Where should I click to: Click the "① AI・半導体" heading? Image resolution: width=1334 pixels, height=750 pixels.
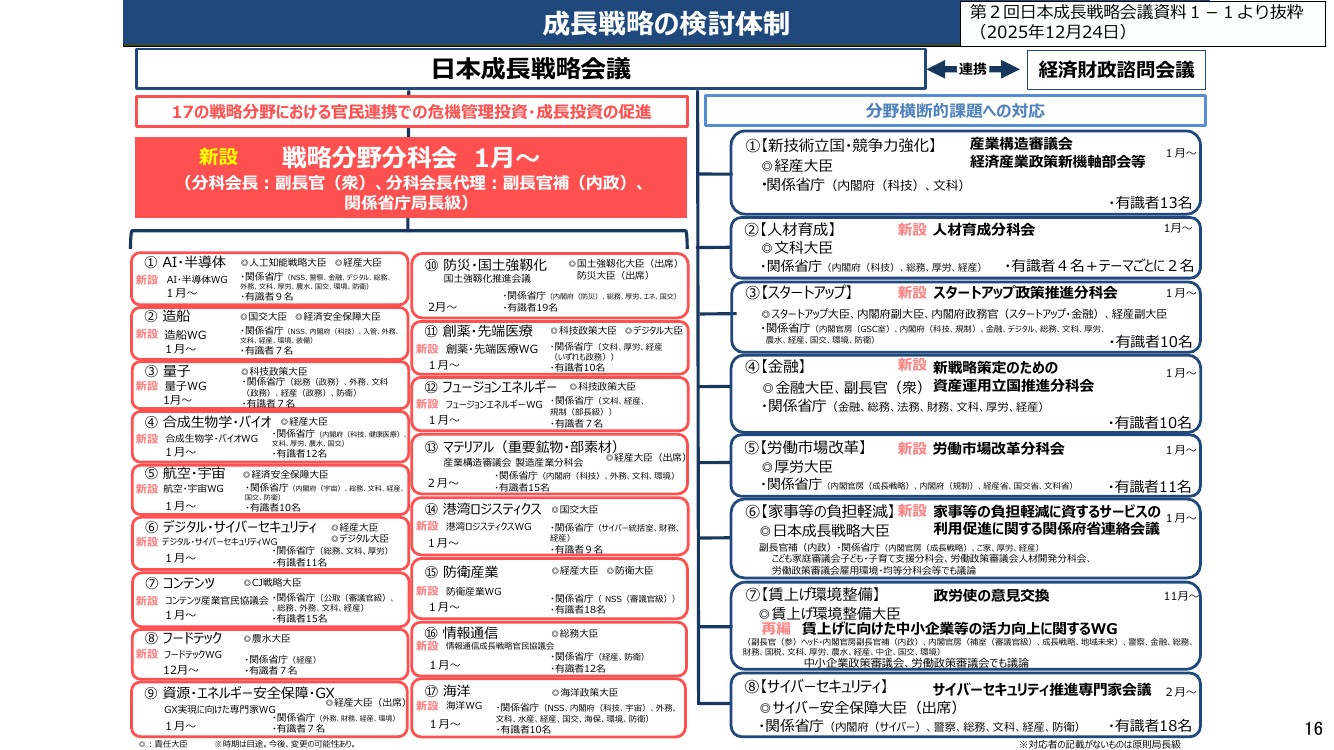pos(185,262)
